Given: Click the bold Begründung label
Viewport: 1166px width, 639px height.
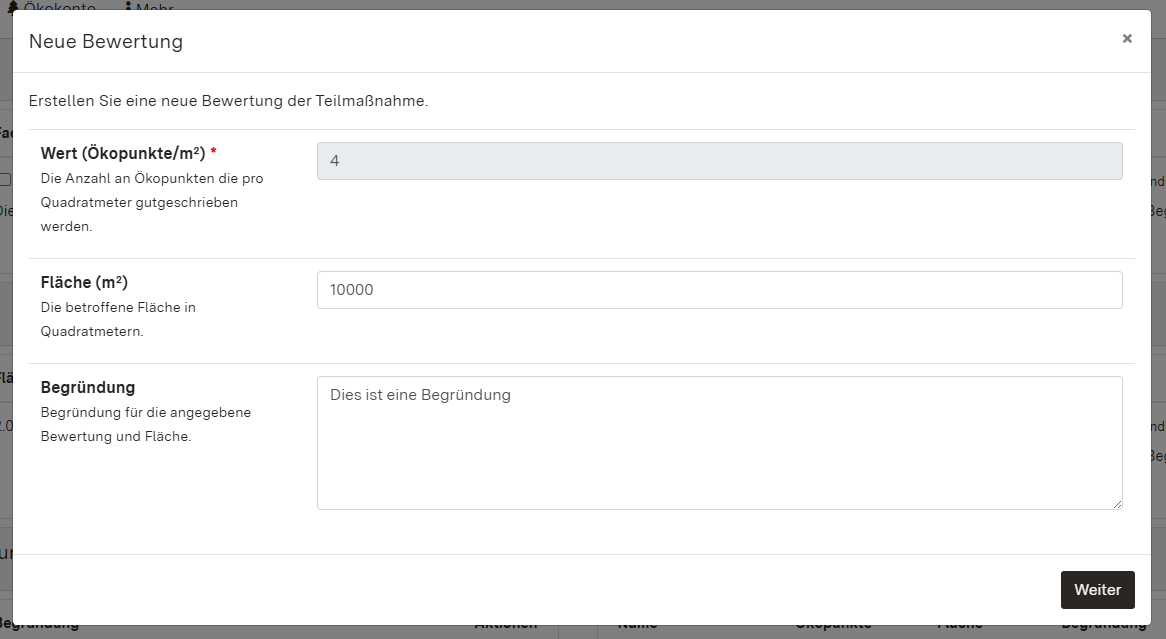Looking at the screenshot, I should coord(88,387).
